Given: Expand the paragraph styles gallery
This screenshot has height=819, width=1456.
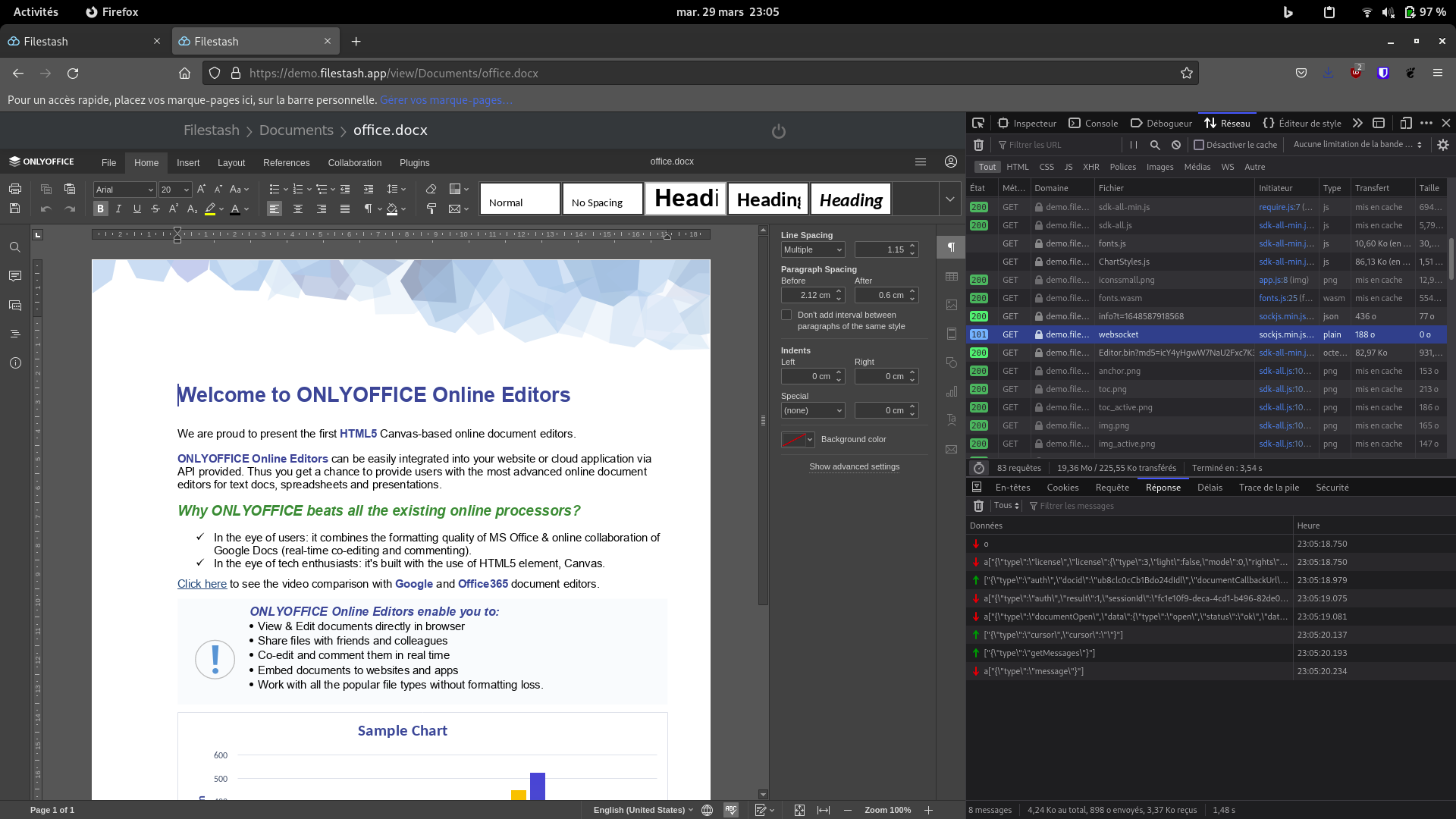Looking at the screenshot, I should pyautogui.click(x=949, y=199).
